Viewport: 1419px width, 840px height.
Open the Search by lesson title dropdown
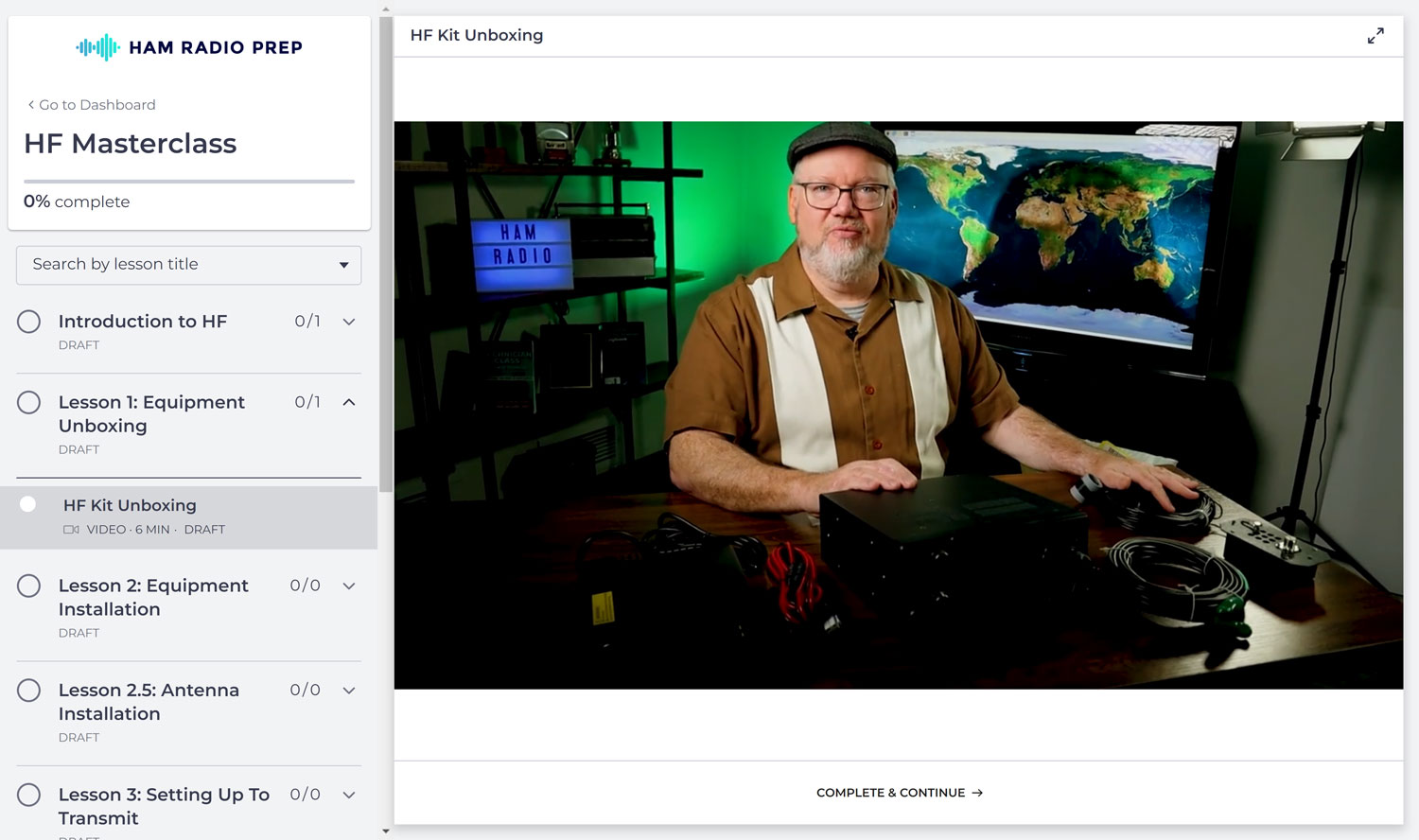[189, 265]
